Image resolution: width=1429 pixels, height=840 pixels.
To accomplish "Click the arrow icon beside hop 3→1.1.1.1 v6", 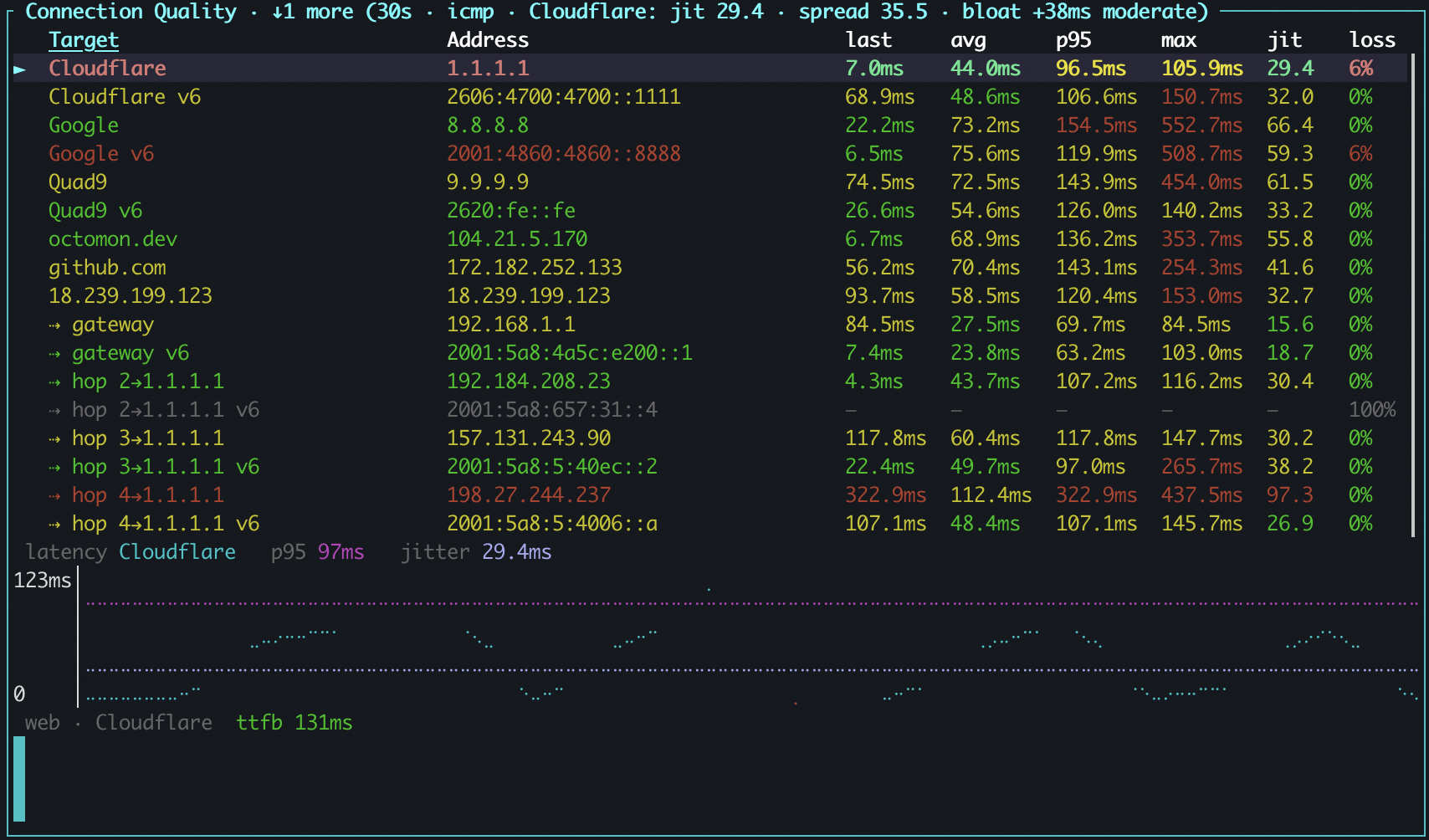I will tap(54, 467).
